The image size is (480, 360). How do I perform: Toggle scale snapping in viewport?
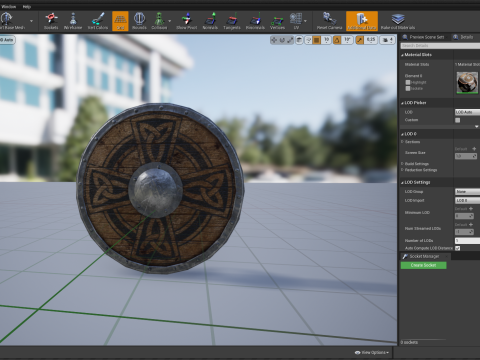click(x=359, y=40)
